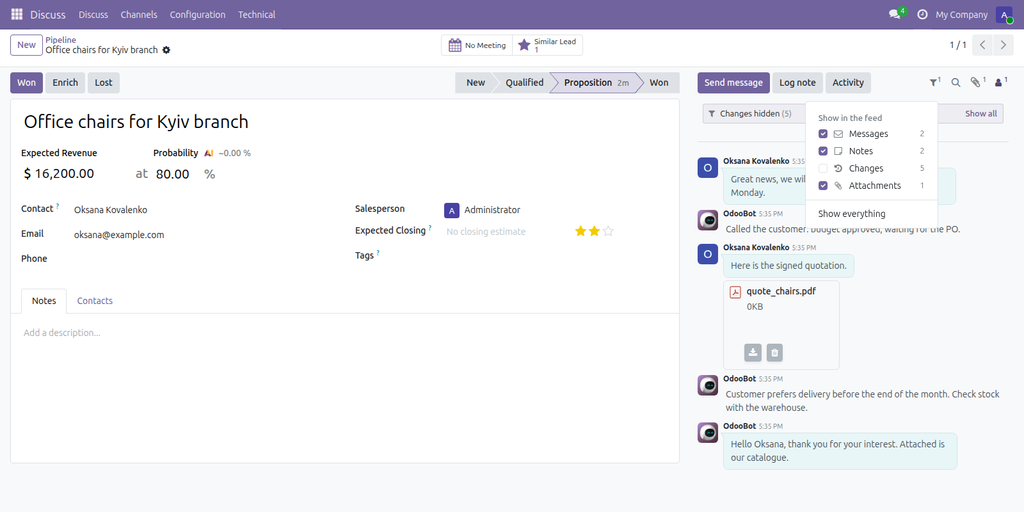Set priority to first star
The height and width of the screenshot is (512, 1024).
pyautogui.click(x=580, y=231)
